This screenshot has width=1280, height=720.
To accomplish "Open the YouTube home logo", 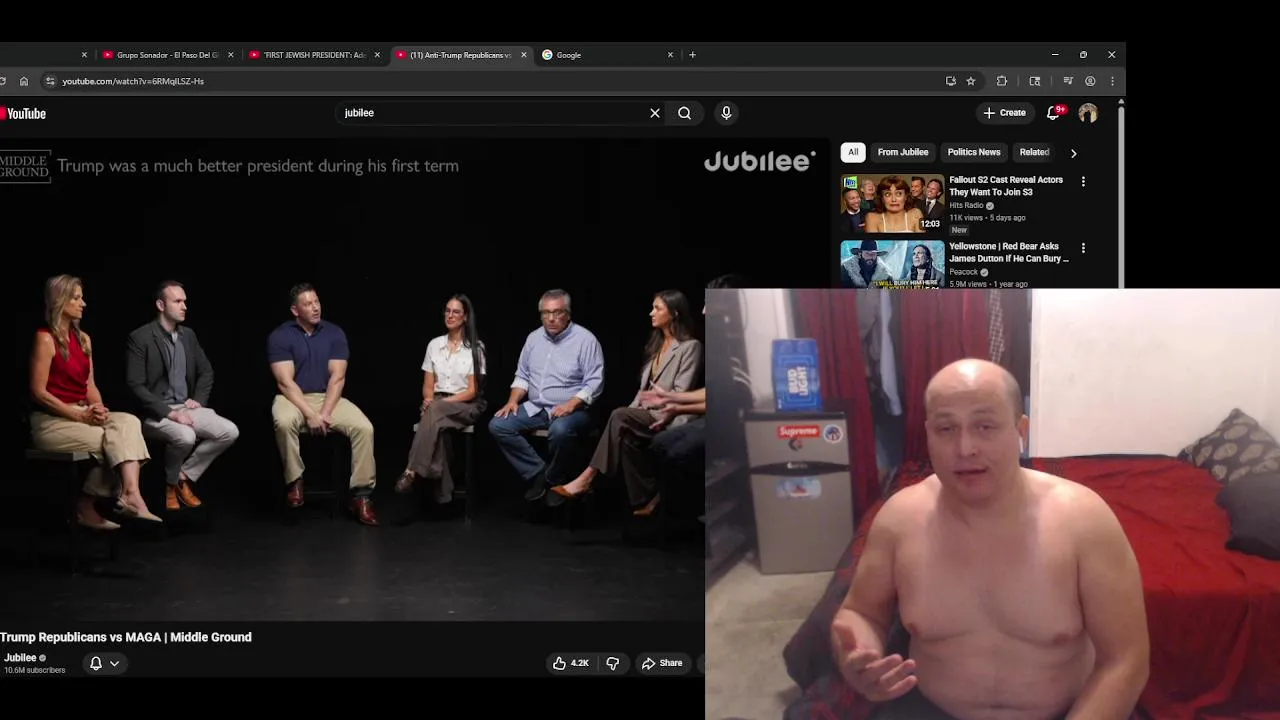I will 23,114.
